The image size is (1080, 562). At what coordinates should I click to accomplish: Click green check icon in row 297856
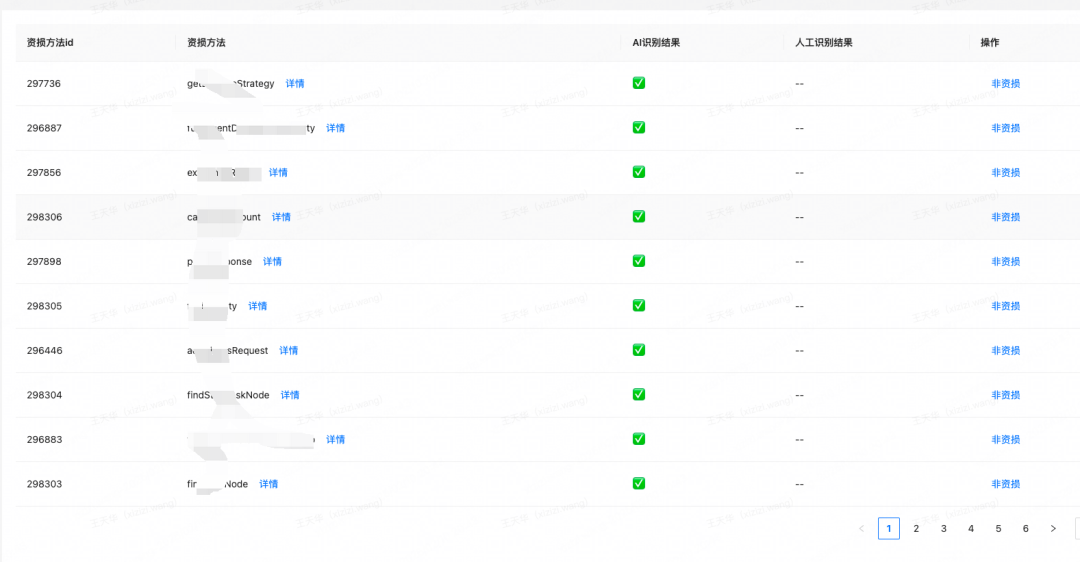[x=638, y=171]
